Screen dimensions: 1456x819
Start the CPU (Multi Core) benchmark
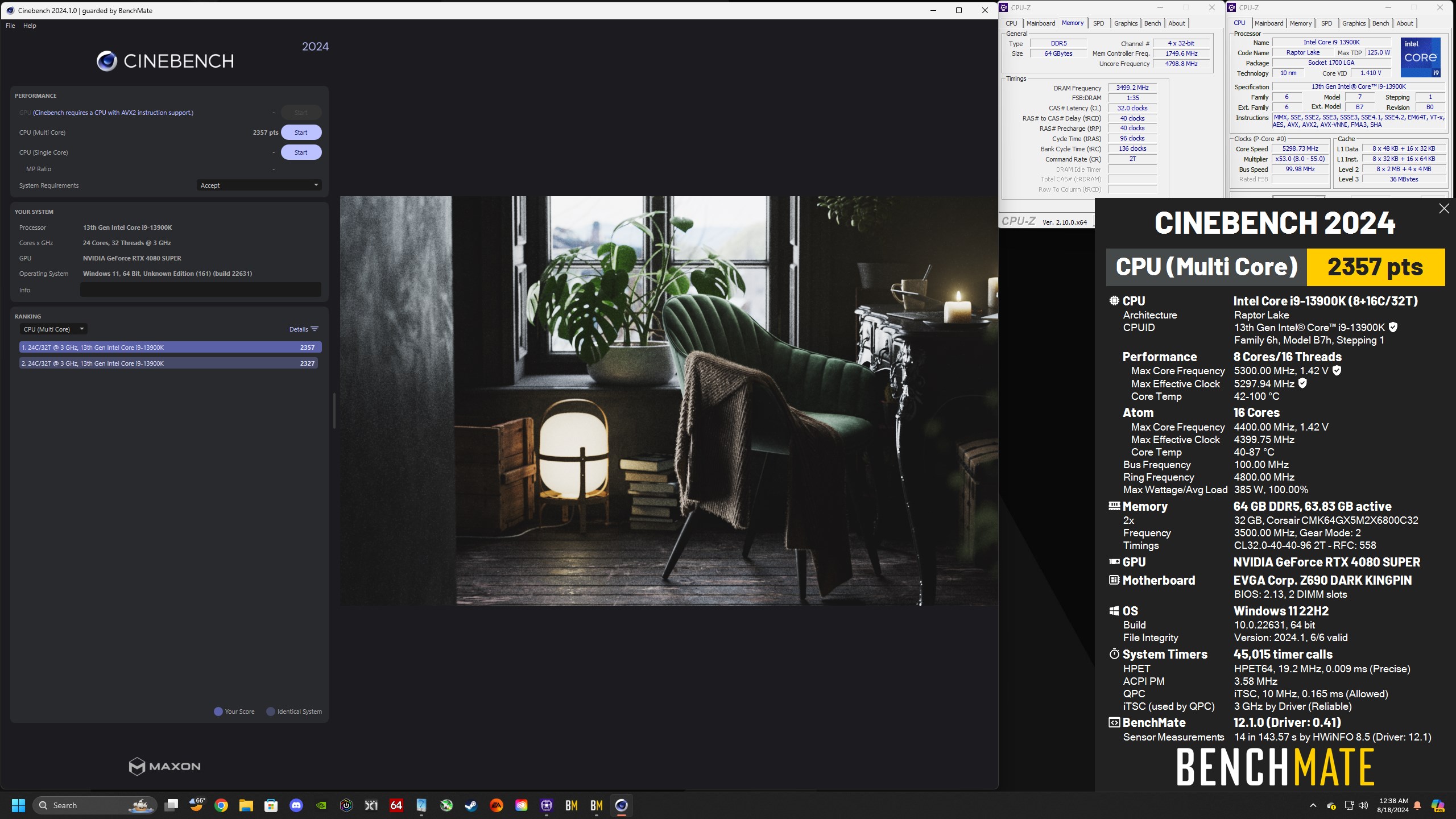301,133
